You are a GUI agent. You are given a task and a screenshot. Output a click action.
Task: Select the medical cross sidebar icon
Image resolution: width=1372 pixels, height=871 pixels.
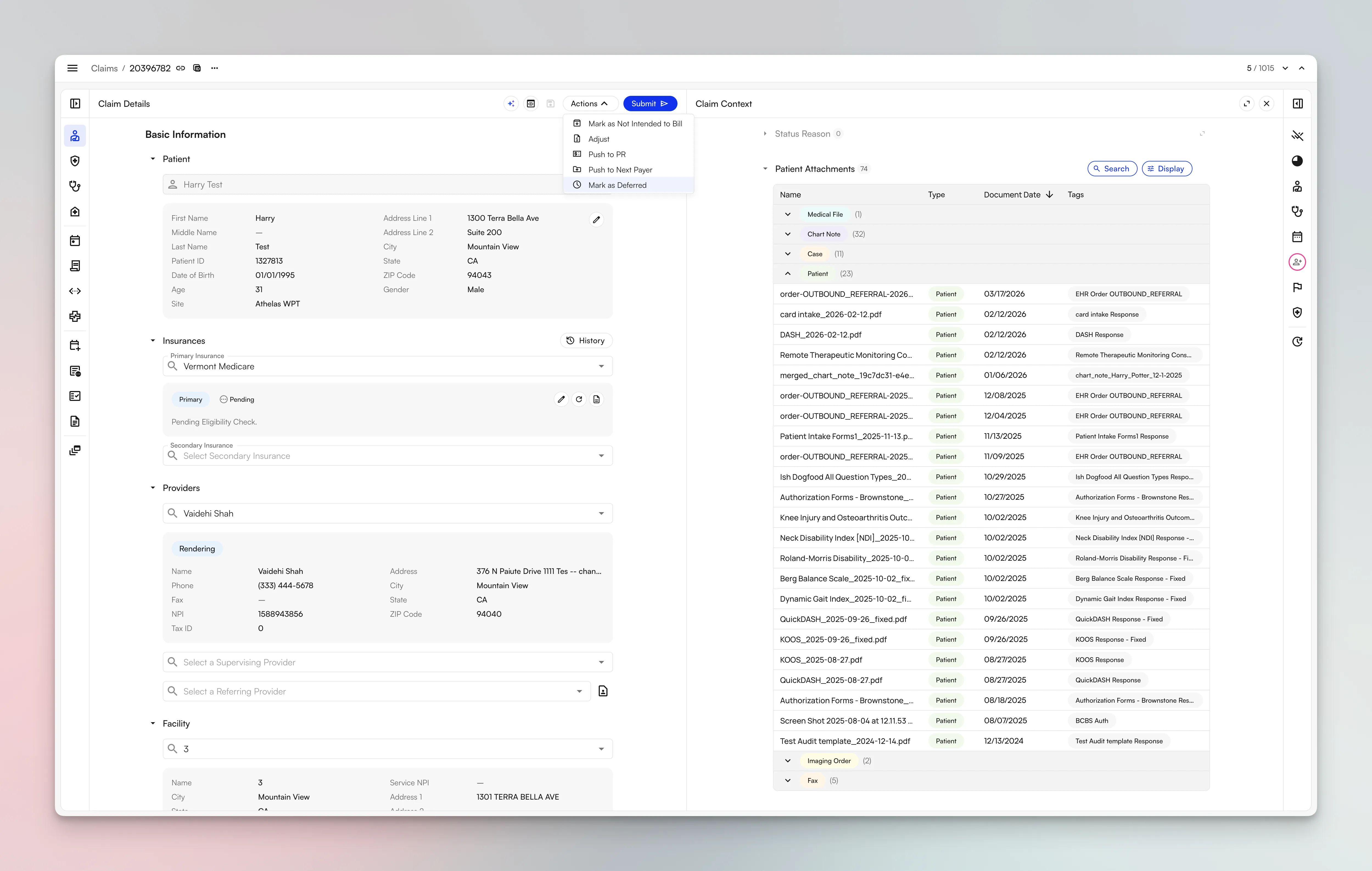75,316
